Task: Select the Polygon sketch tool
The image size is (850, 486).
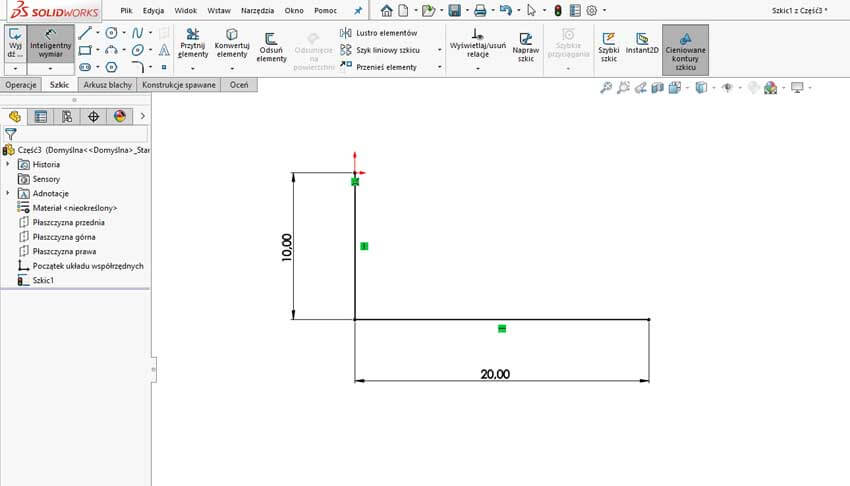Action: pos(111,67)
